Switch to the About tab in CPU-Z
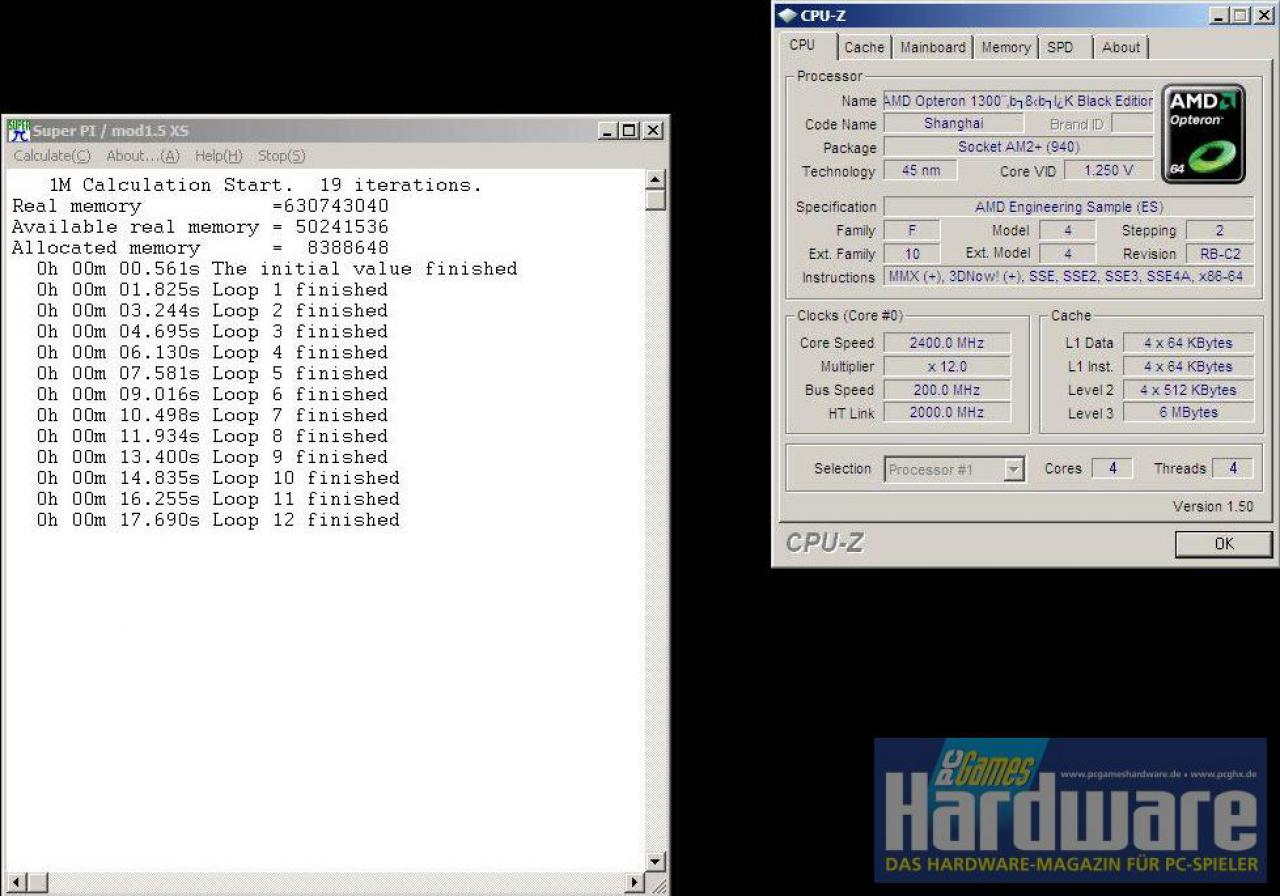The width and height of the screenshot is (1280, 896). point(1120,47)
